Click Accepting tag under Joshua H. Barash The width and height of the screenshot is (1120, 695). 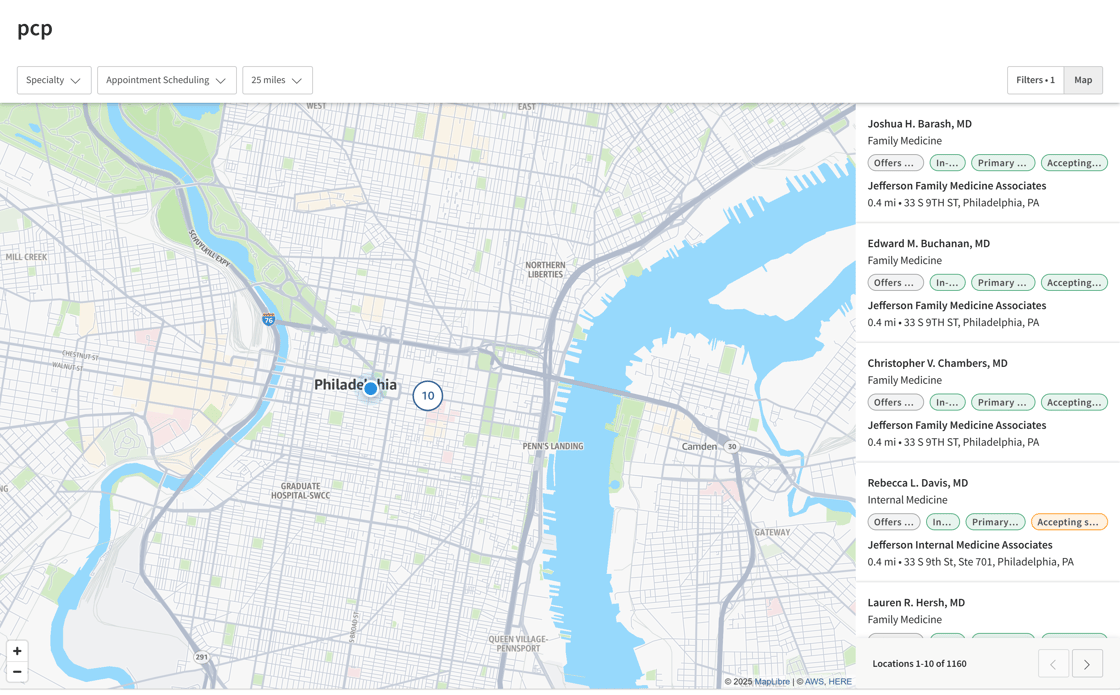1074,163
